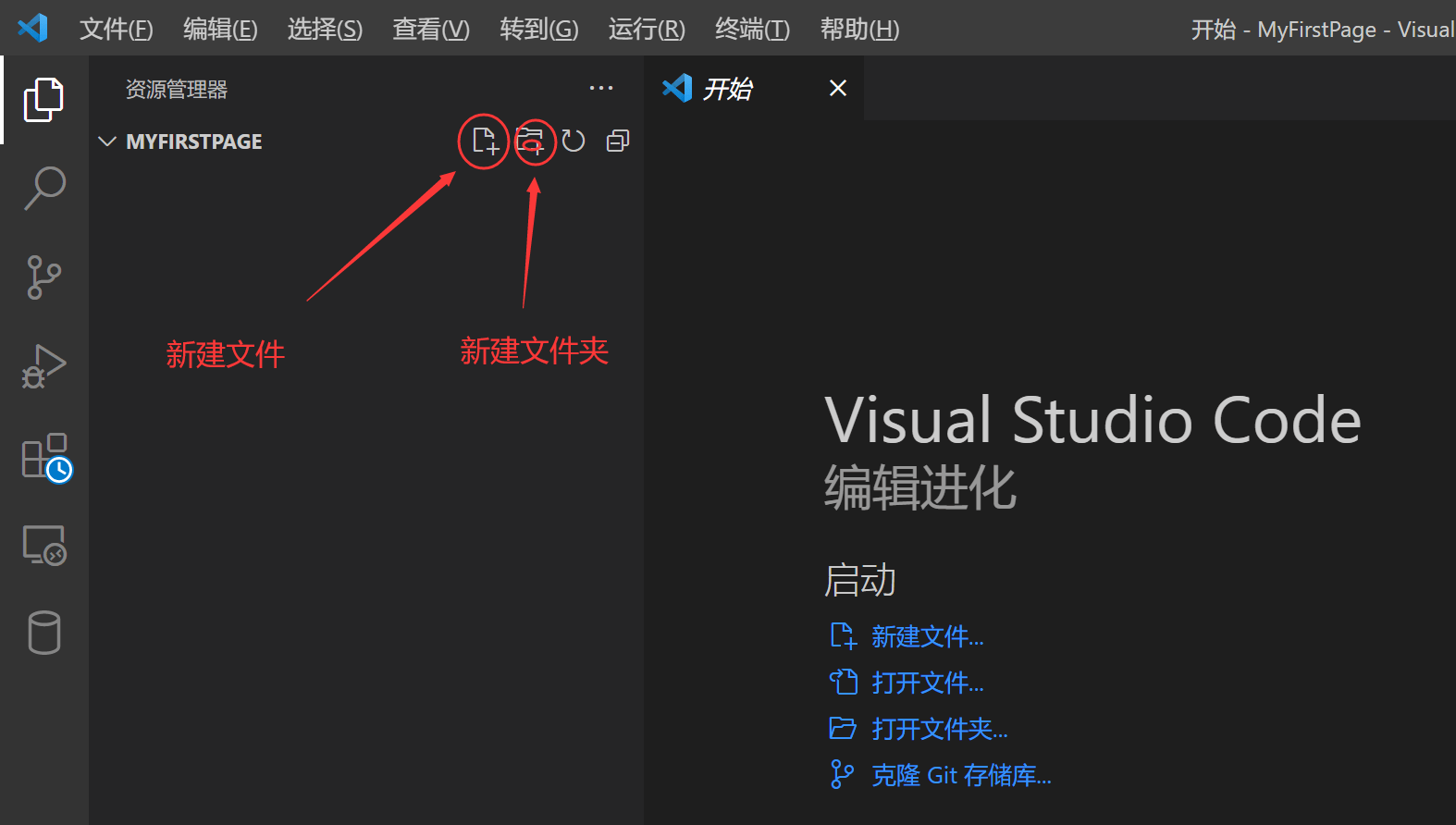Image resolution: width=1456 pixels, height=825 pixels.
Task: Refresh the explorer file list
Action: click(574, 141)
